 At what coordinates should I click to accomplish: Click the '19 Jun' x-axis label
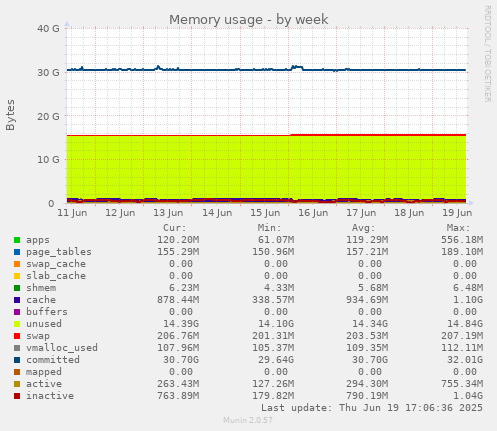tap(457, 213)
